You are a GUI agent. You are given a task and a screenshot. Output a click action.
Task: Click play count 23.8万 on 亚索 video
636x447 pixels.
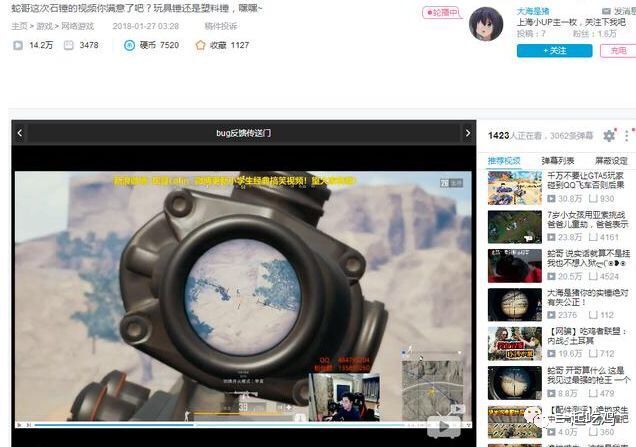coord(565,237)
